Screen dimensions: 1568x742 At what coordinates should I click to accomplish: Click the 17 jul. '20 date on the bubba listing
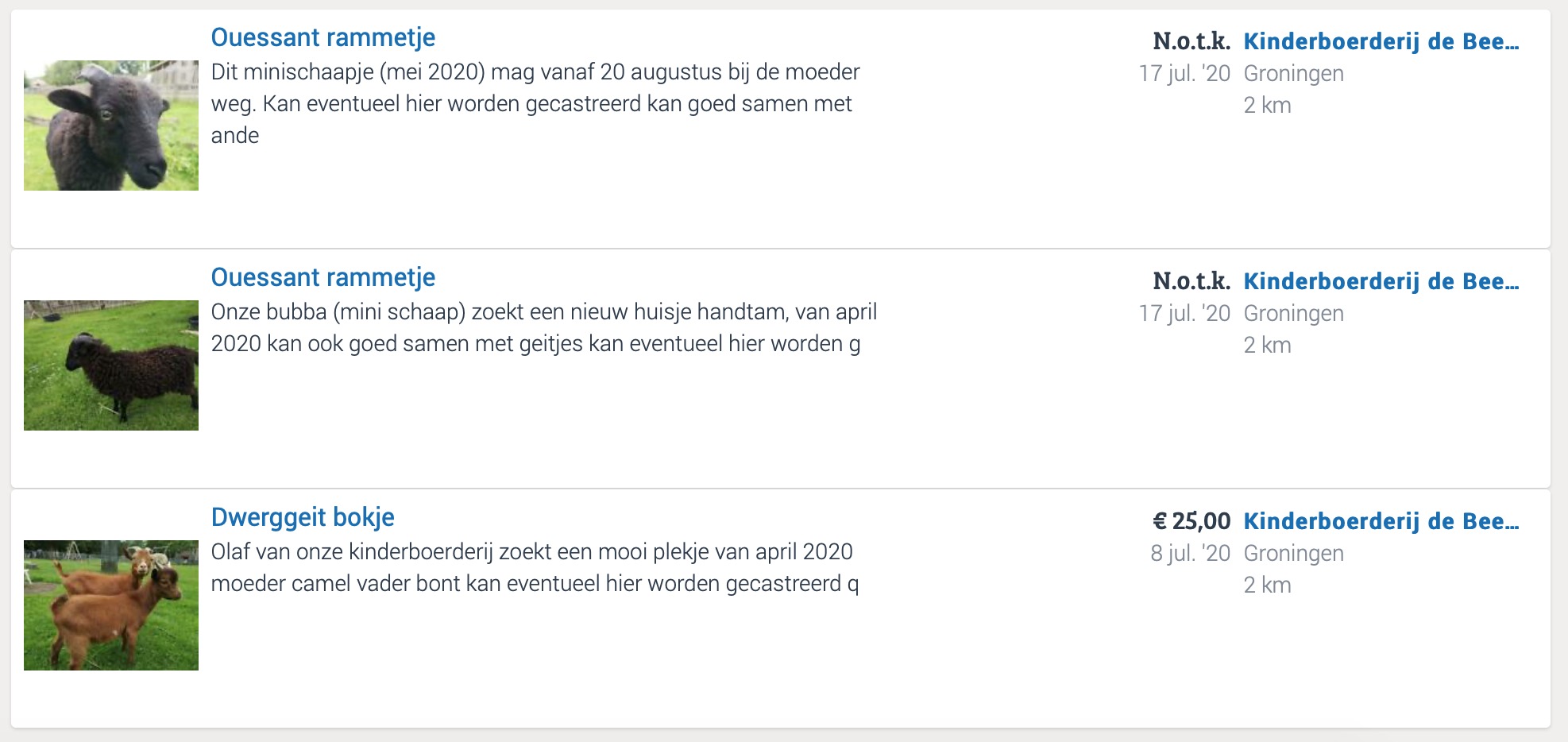click(x=1184, y=313)
